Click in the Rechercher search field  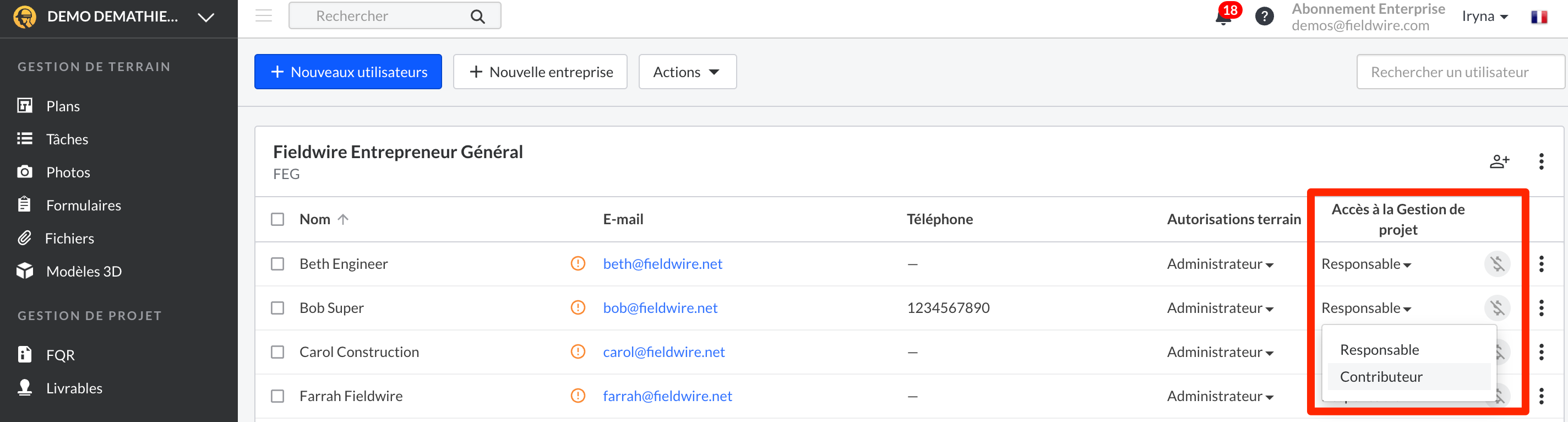point(394,16)
